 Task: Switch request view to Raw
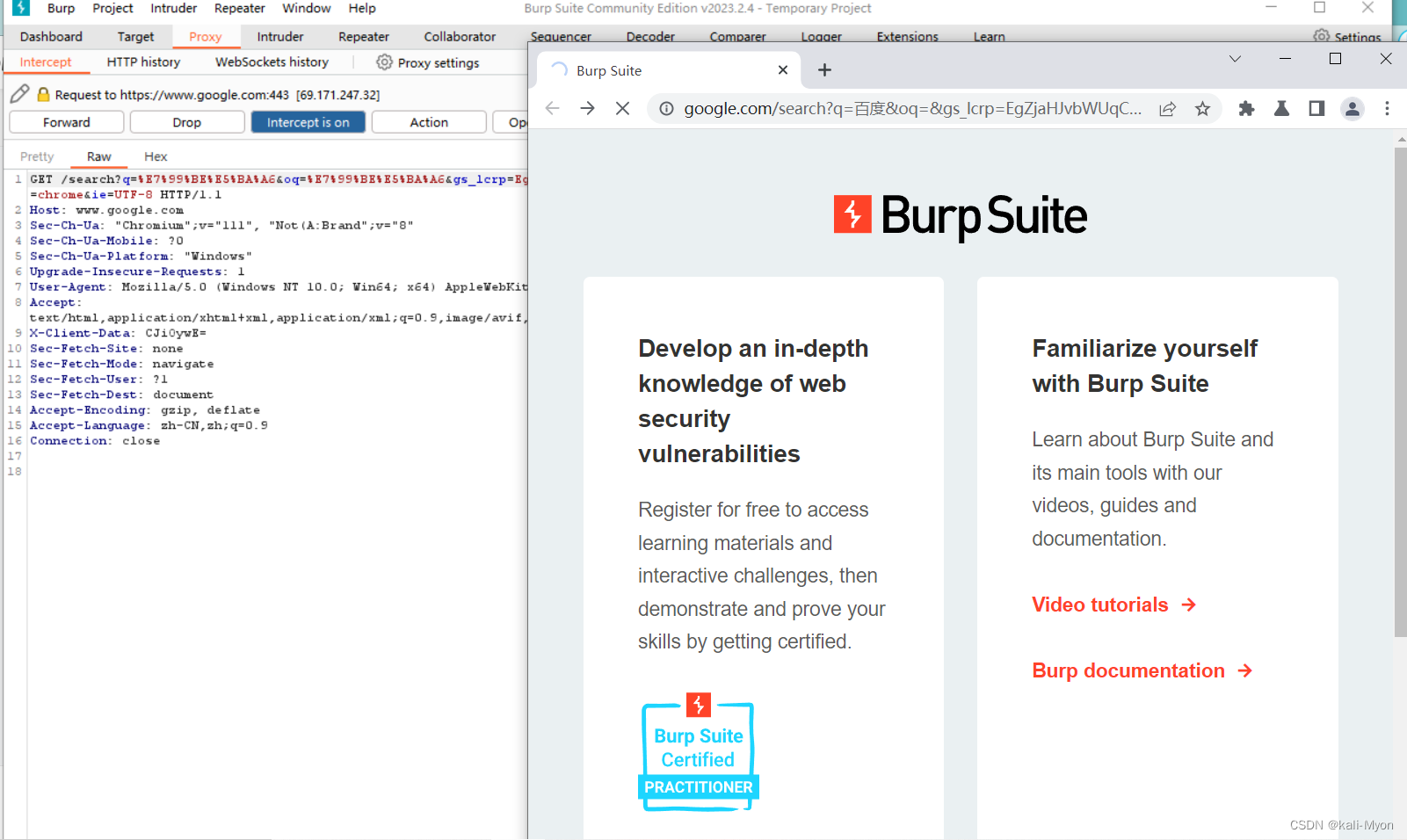coord(98,156)
